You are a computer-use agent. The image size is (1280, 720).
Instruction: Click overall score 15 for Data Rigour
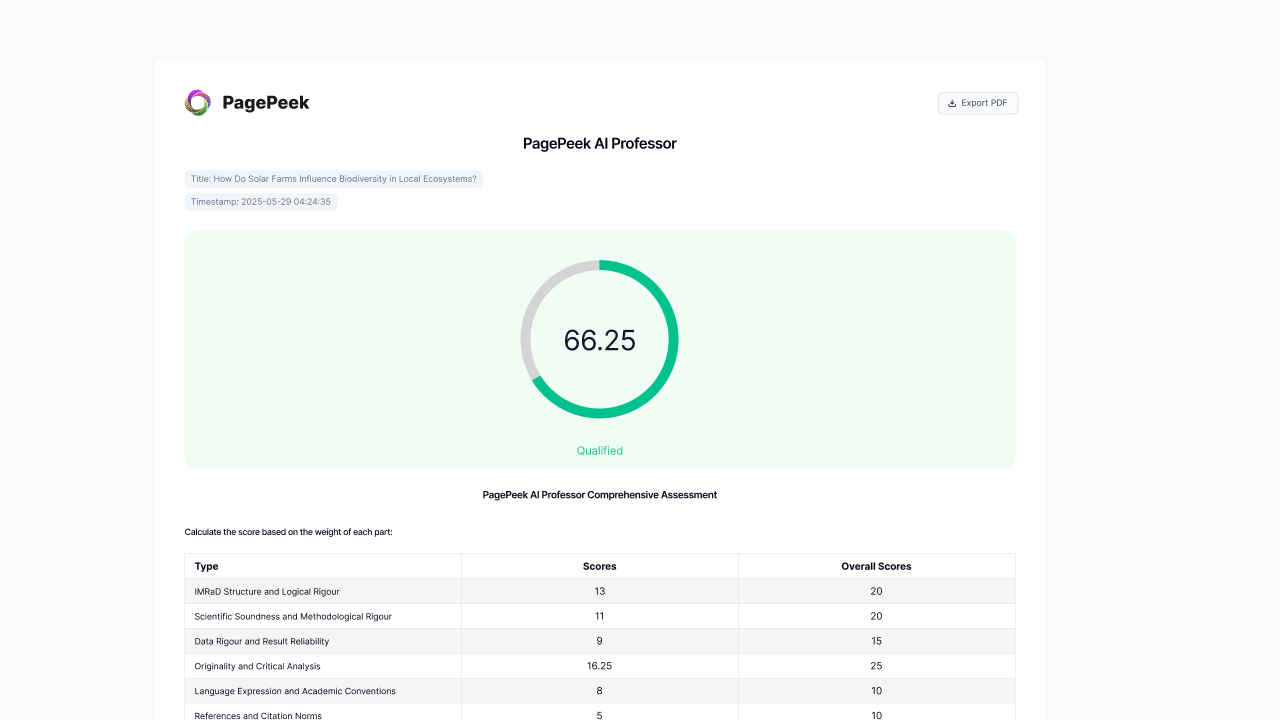[x=876, y=641]
